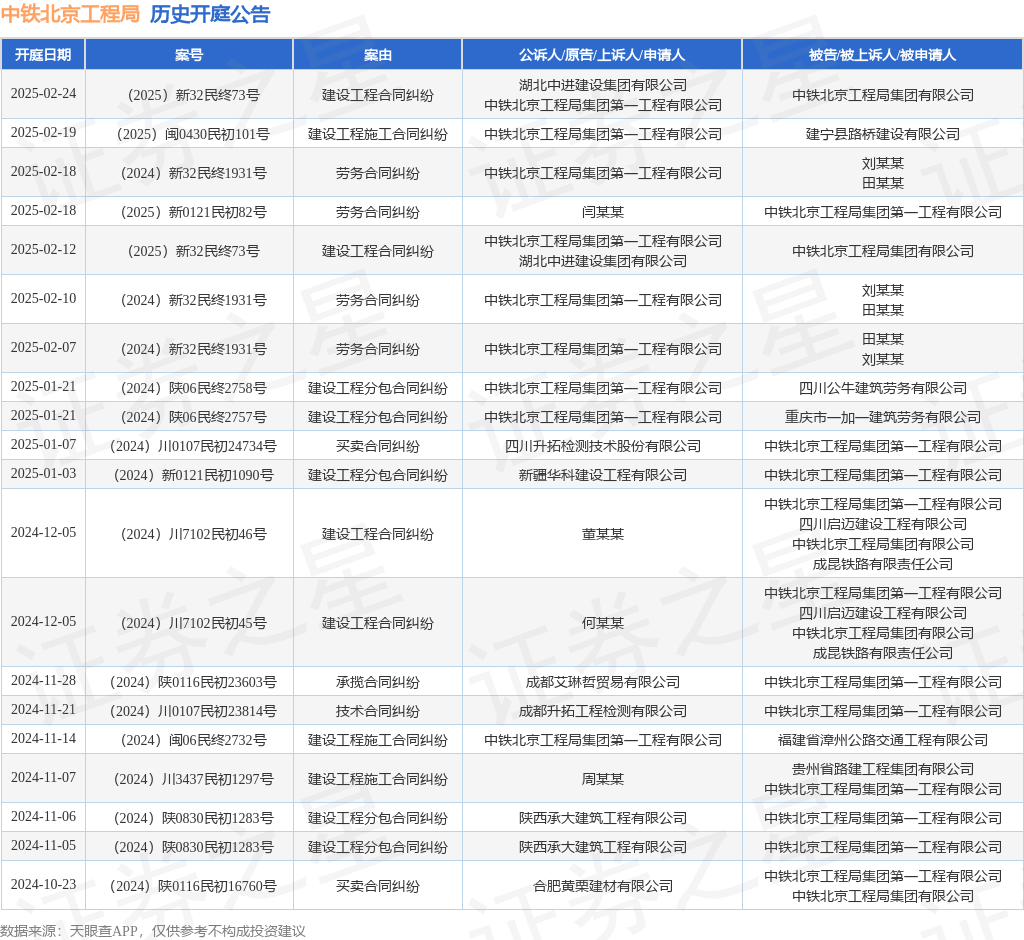The image size is (1024, 940).
Task: Click defendant 福建省漳州公路交通工程有限公司
Action: pos(882,740)
